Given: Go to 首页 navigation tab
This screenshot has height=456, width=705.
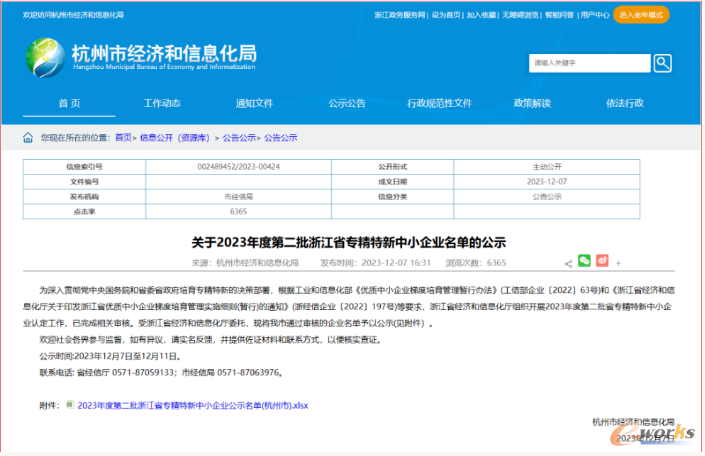Looking at the screenshot, I should (x=69, y=103).
